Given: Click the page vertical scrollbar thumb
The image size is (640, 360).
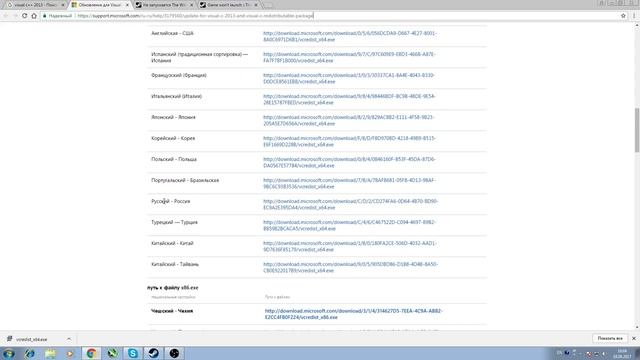Looking at the screenshot, I should pos(637,130).
